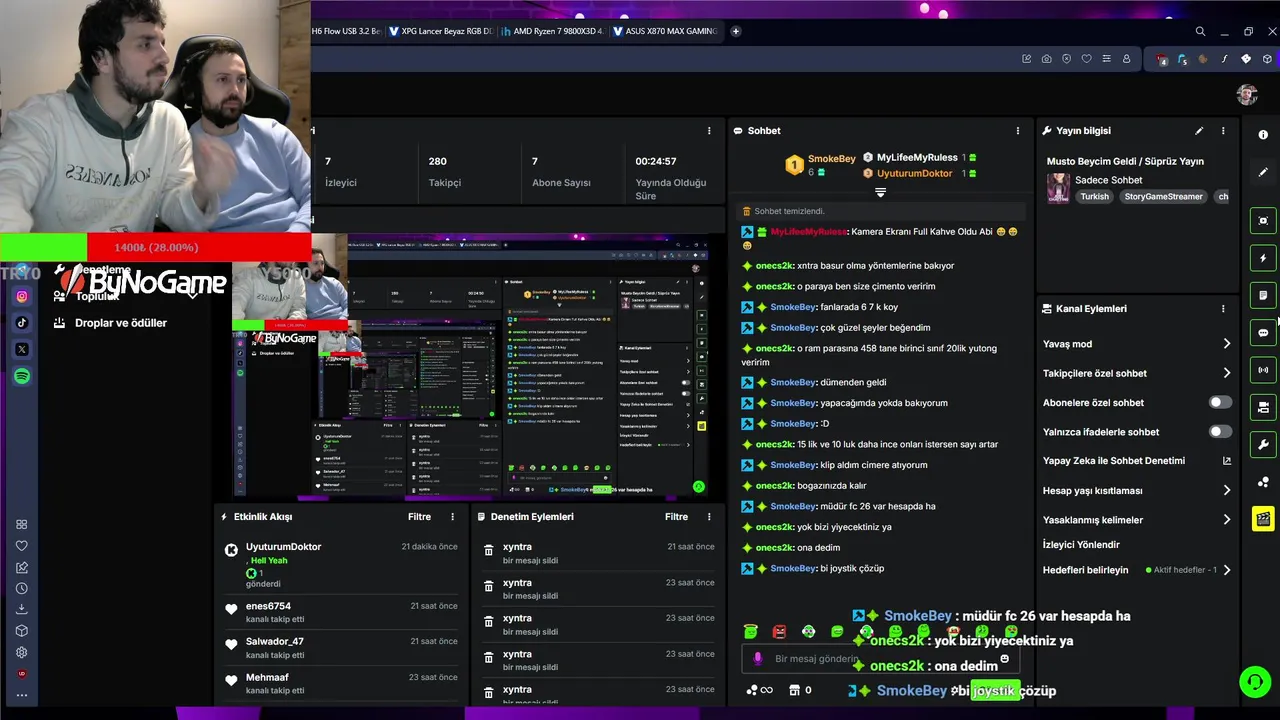The width and height of the screenshot is (1280, 720).
Task: Click the search icon in the browser title bar
Action: [x=1200, y=31]
